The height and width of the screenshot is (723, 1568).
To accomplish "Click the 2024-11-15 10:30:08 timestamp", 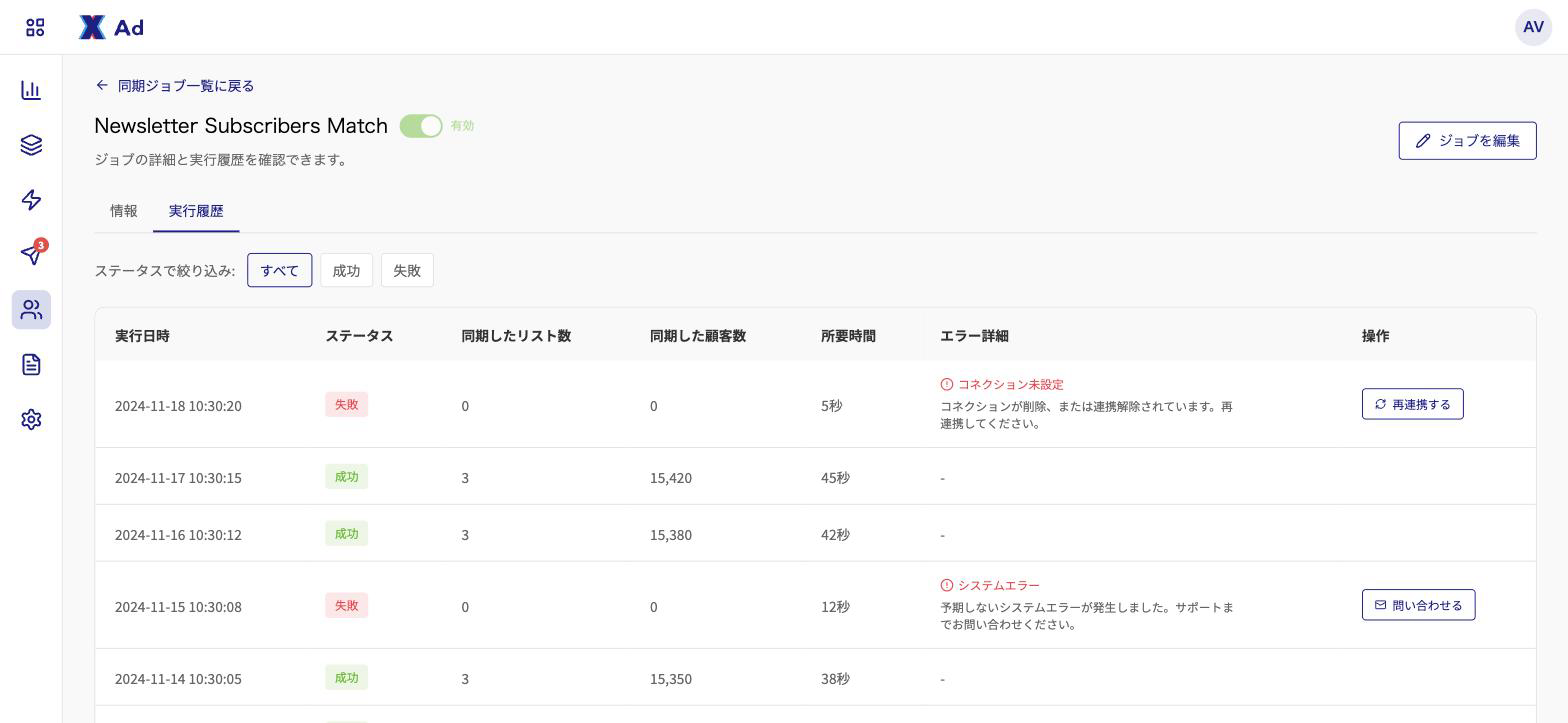I will pos(178,607).
